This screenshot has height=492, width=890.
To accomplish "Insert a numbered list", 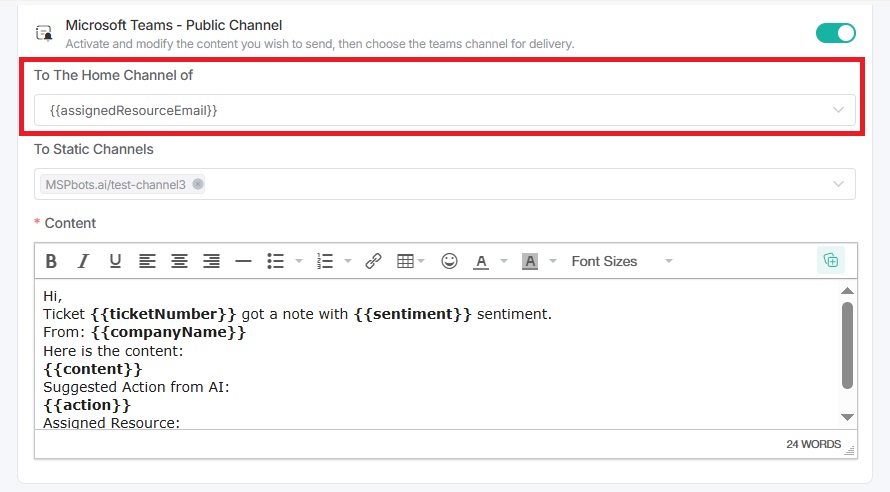I will 325,261.
